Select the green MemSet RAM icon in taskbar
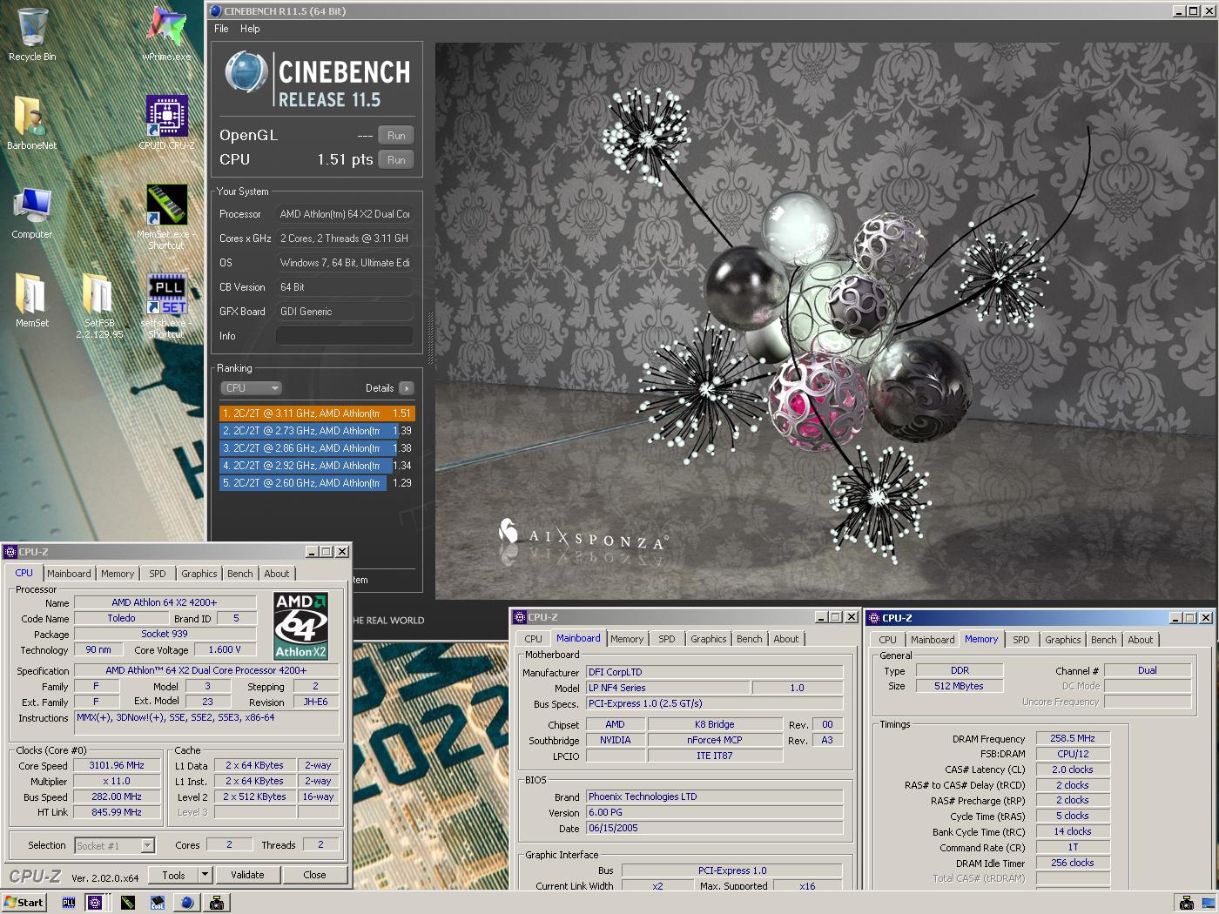This screenshot has width=1219, height=914. tap(128, 902)
